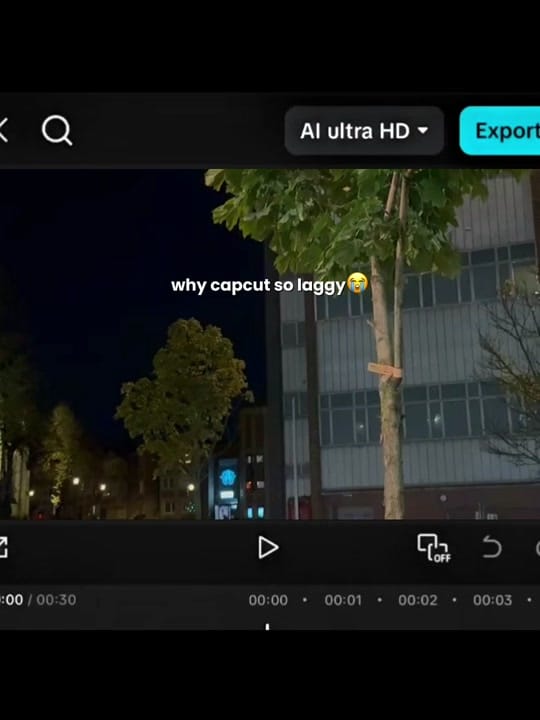
Task: Jump to the 00:01 timeline mark
Action: point(343,600)
